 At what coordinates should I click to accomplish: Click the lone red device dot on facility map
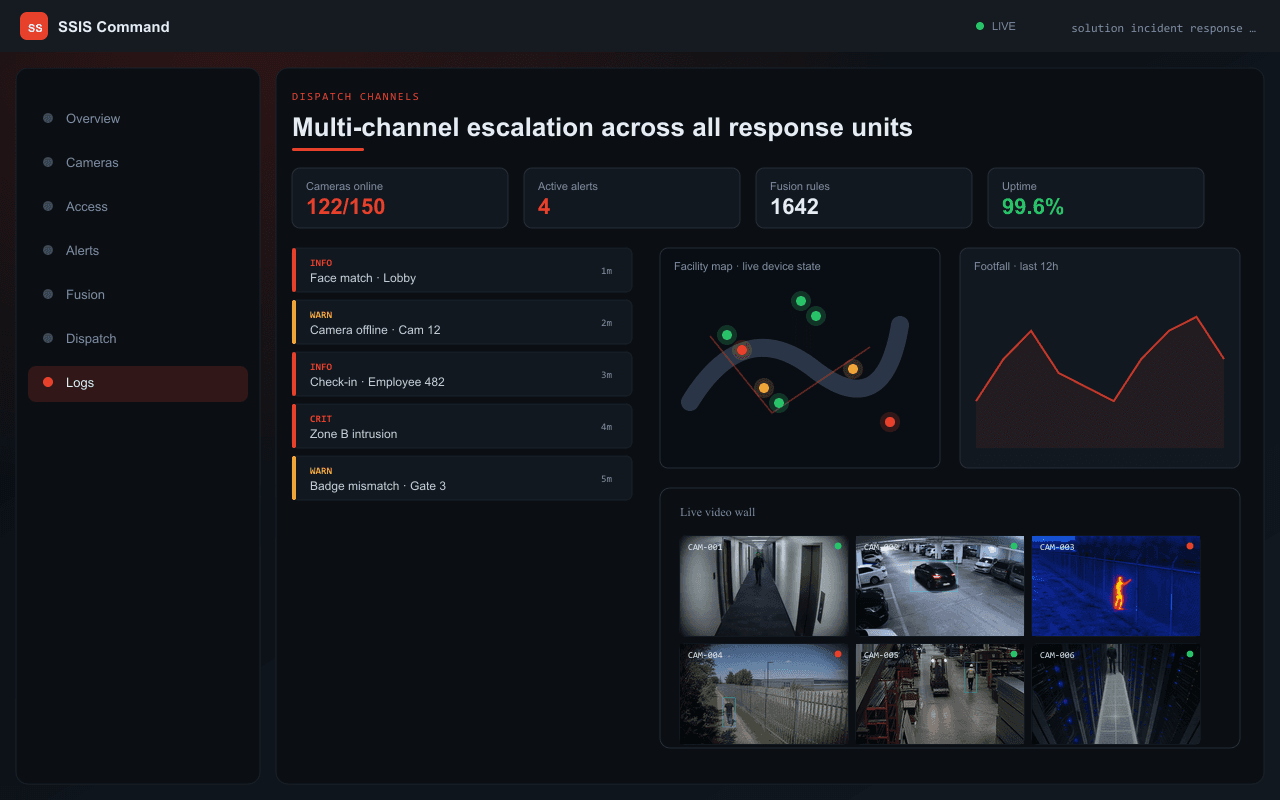point(890,422)
